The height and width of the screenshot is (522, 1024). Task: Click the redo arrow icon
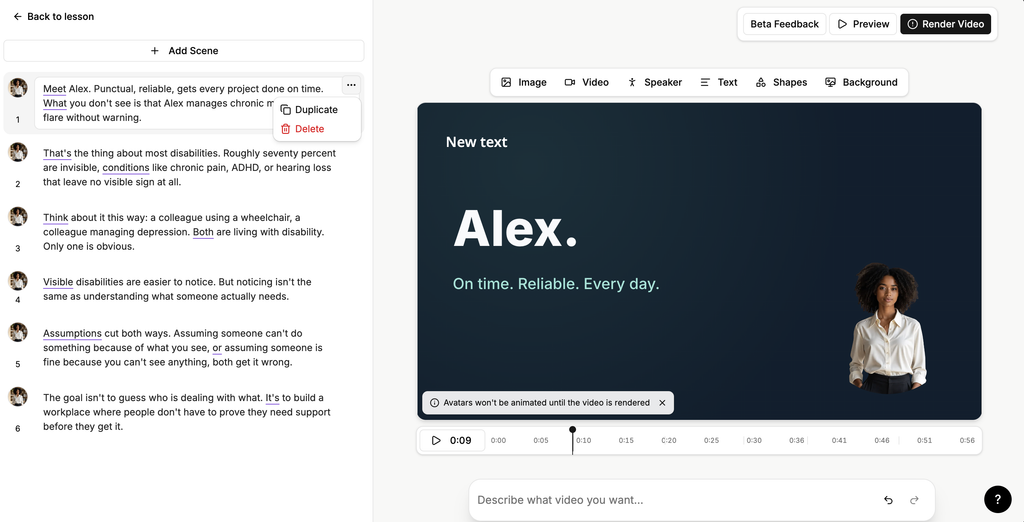click(x=914, y=500)
